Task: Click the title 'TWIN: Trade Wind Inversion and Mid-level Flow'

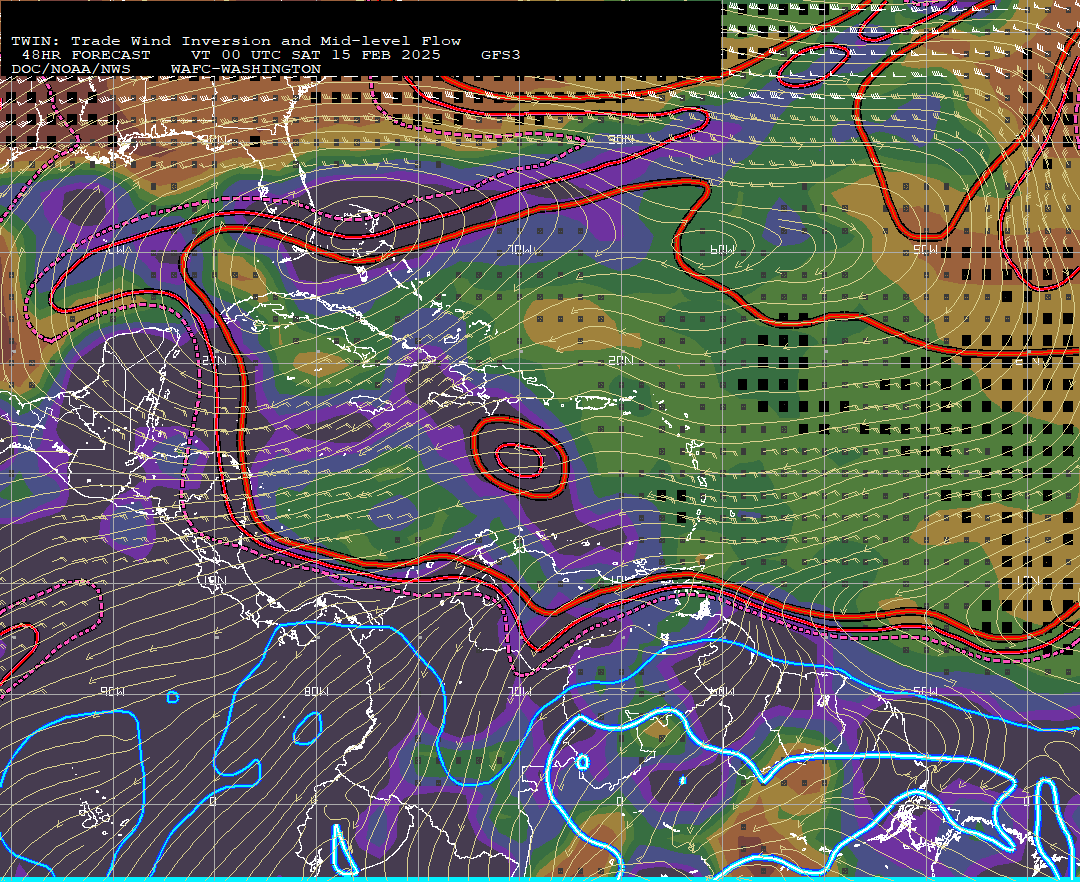Action: [x=236, y=41]
